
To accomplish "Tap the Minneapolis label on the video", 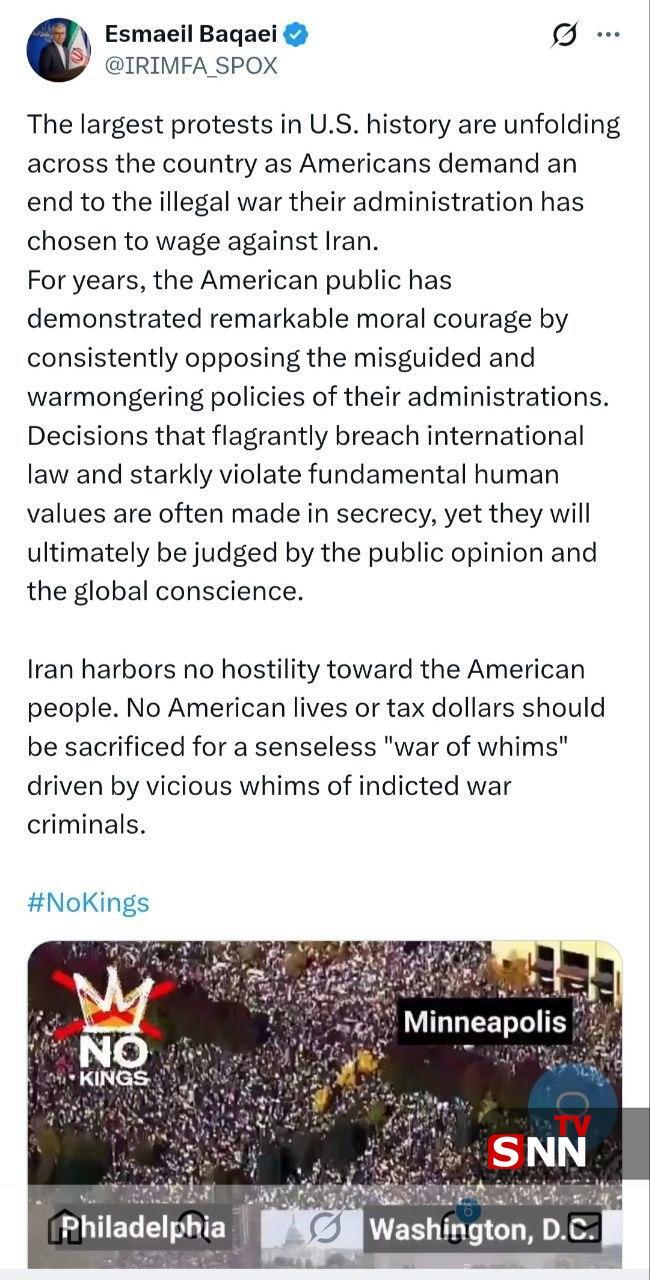I will pyautogui.click(x=485, y=1022).
